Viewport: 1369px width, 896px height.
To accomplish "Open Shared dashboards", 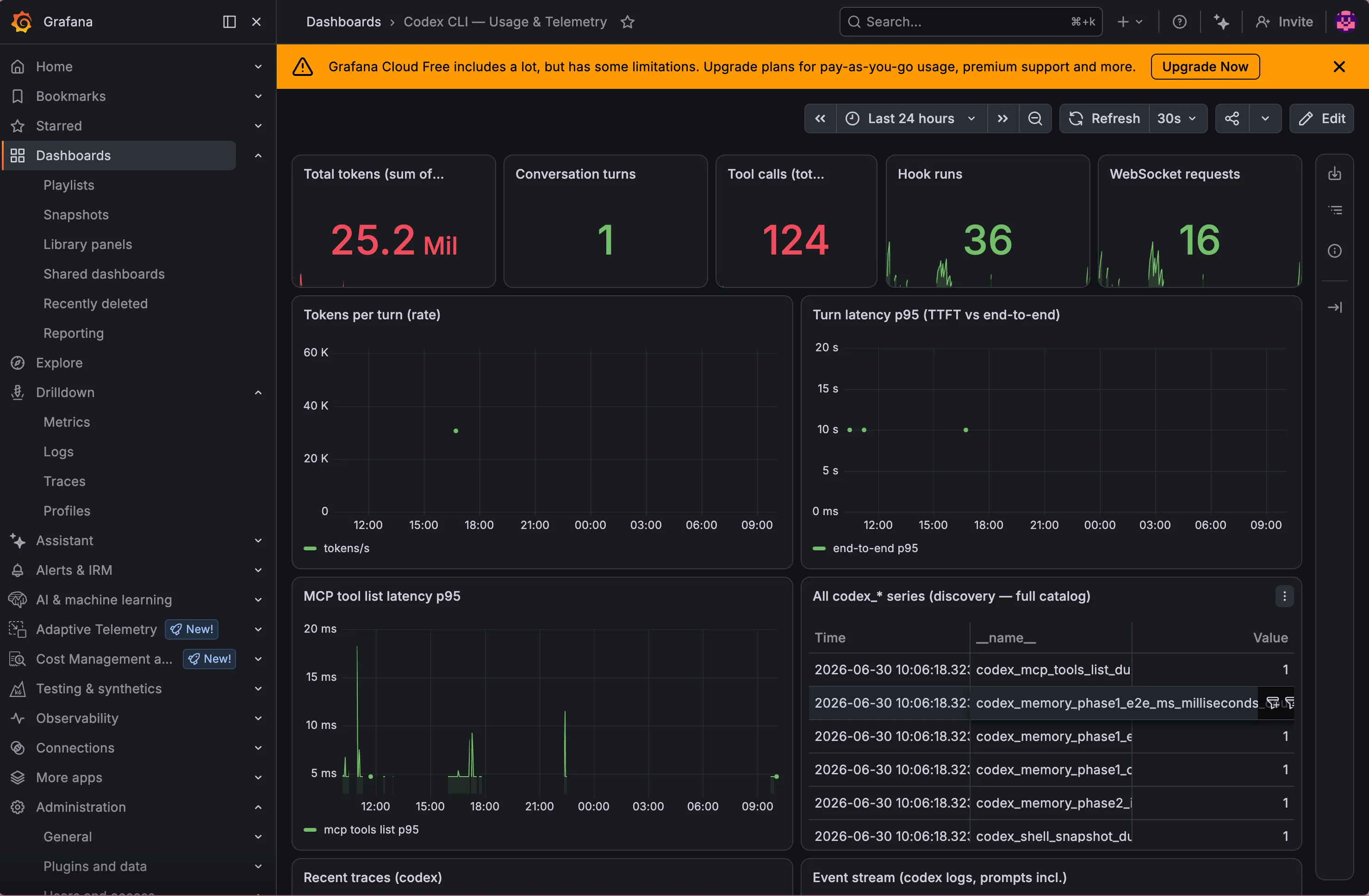I will tap(104, 274).
